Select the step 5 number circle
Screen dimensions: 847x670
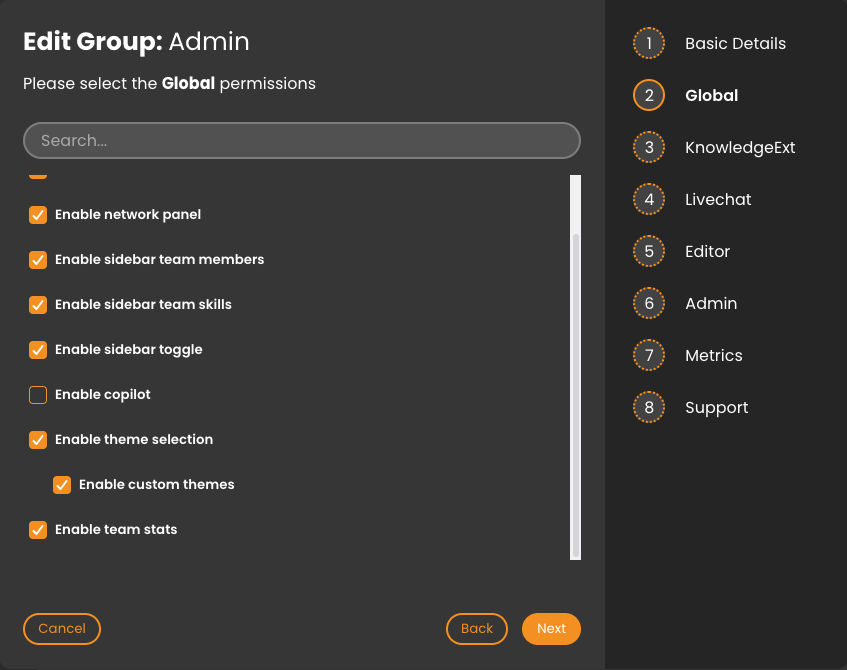coord(649,252)
